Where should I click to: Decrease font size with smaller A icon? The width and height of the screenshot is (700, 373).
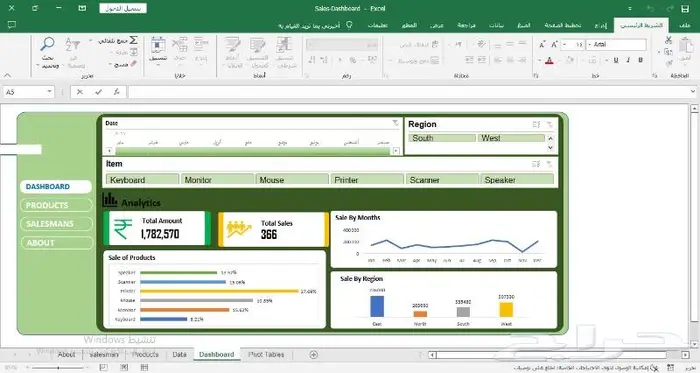click(542, 44)
